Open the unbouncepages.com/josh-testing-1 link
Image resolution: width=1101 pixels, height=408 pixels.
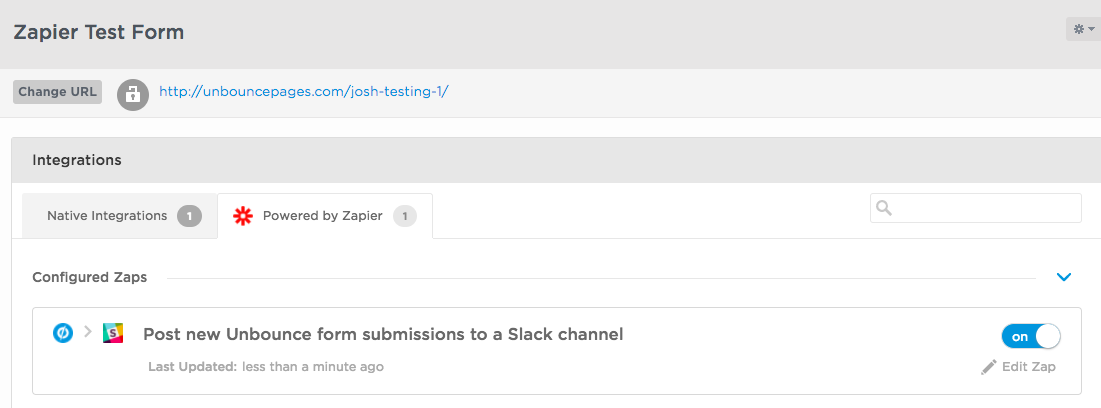click(x=304, y=91)
